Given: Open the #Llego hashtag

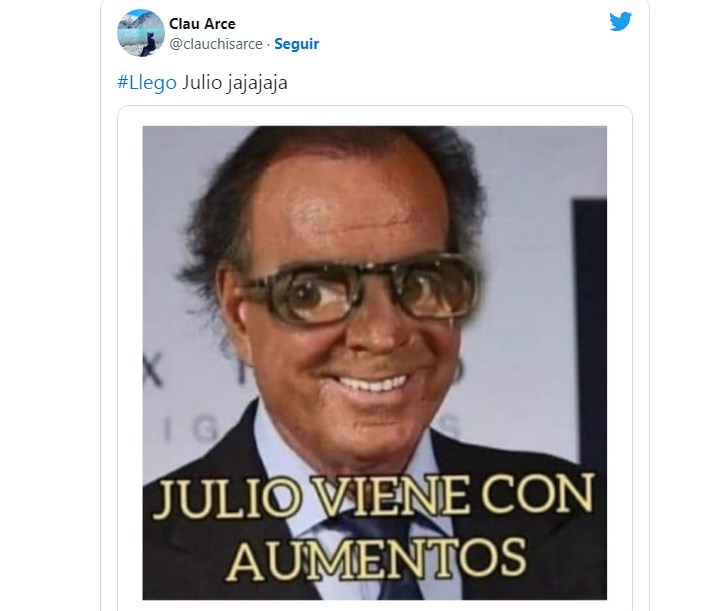Looking at the screenshot, I should (147, 83).
